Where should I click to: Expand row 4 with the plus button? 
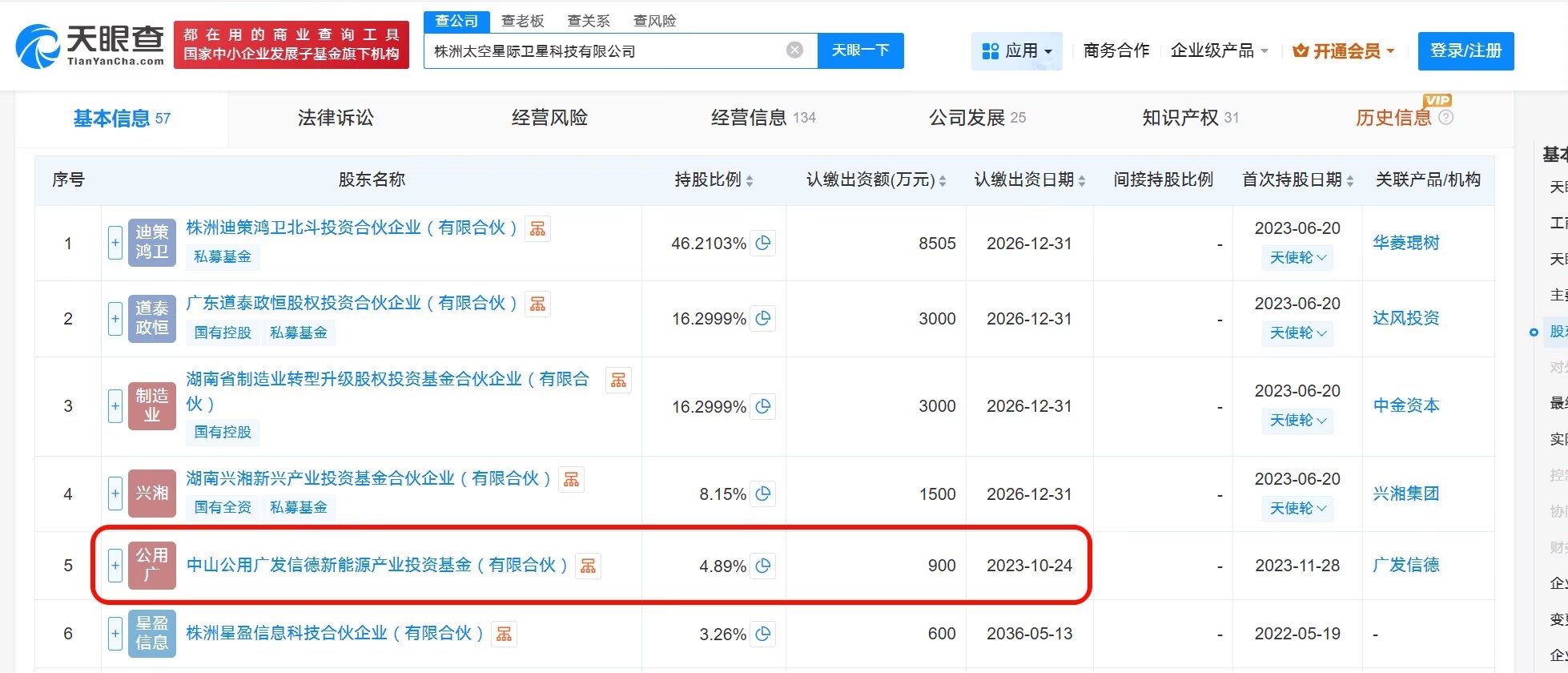tap(115, 493)
